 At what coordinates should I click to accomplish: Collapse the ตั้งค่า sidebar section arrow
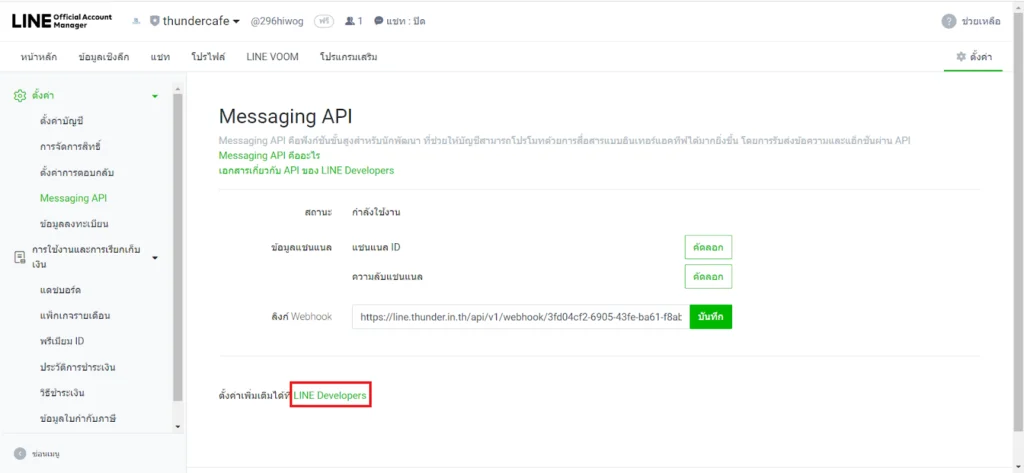pyautogui.click(x=155, y=96)
